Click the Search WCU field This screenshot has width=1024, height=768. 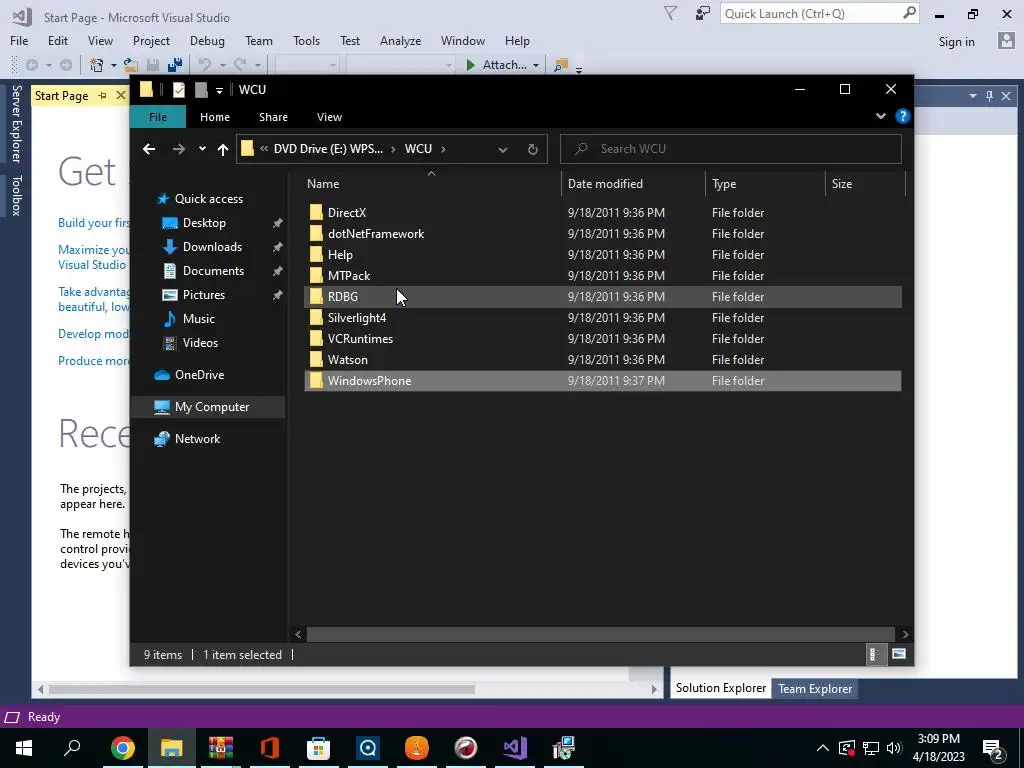coord(731,149)
